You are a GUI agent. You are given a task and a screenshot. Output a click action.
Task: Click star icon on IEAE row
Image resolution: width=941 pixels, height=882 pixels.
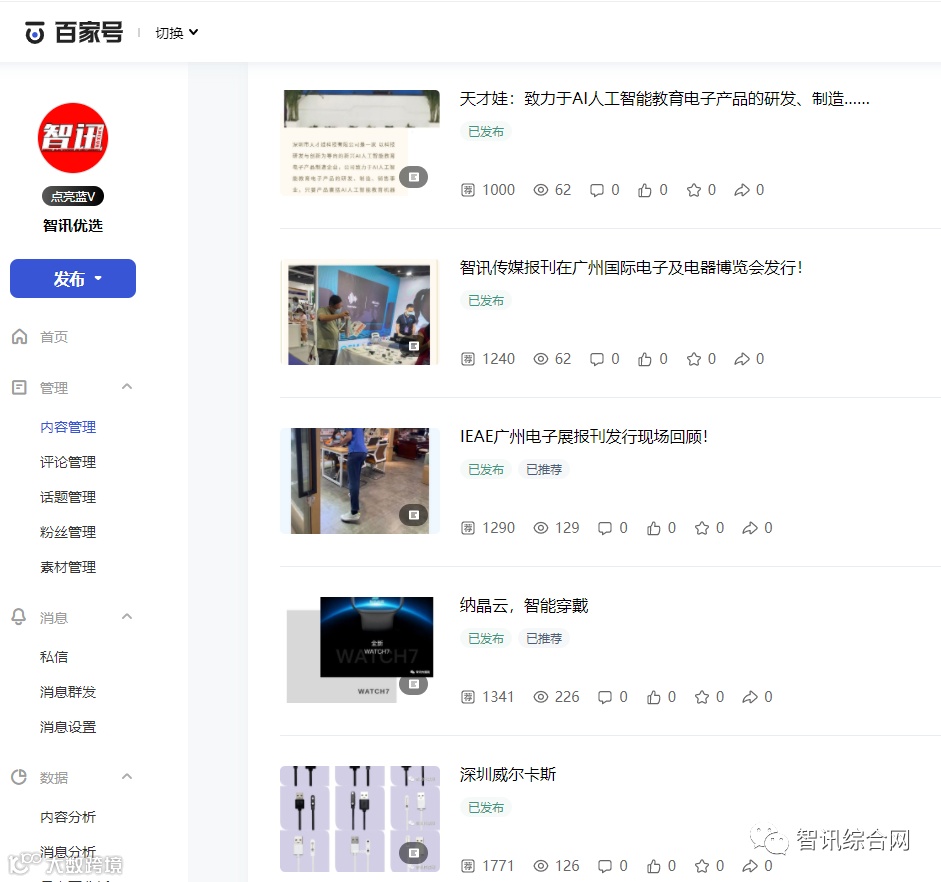[702, 528]
